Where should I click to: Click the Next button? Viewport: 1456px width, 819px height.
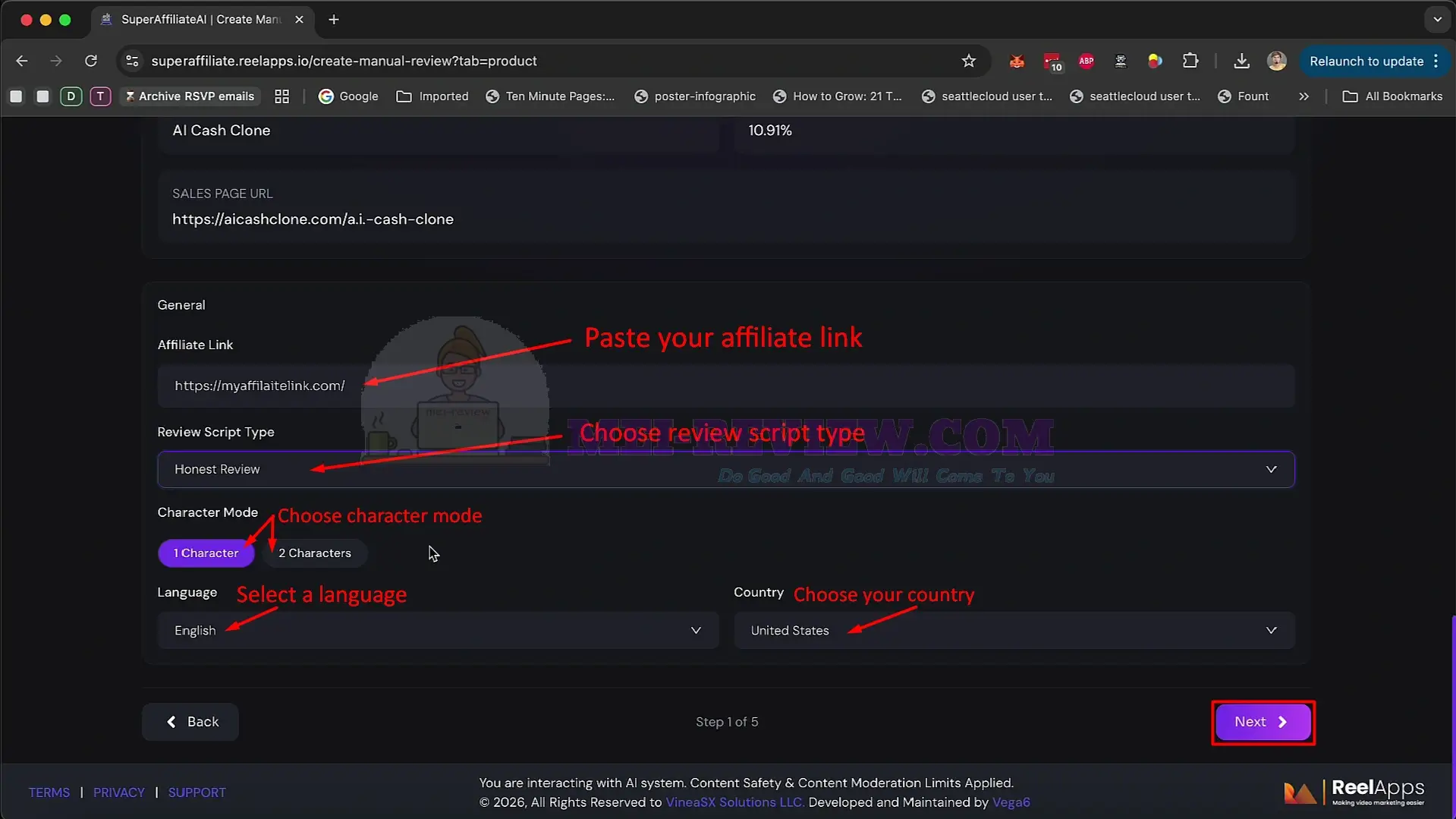(1263, 722)
